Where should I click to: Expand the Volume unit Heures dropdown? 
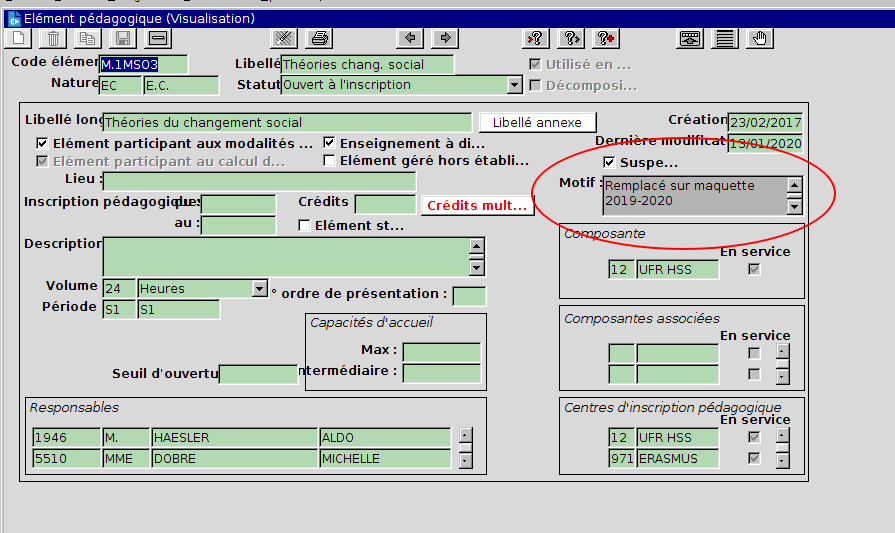[x=260, y=289]
